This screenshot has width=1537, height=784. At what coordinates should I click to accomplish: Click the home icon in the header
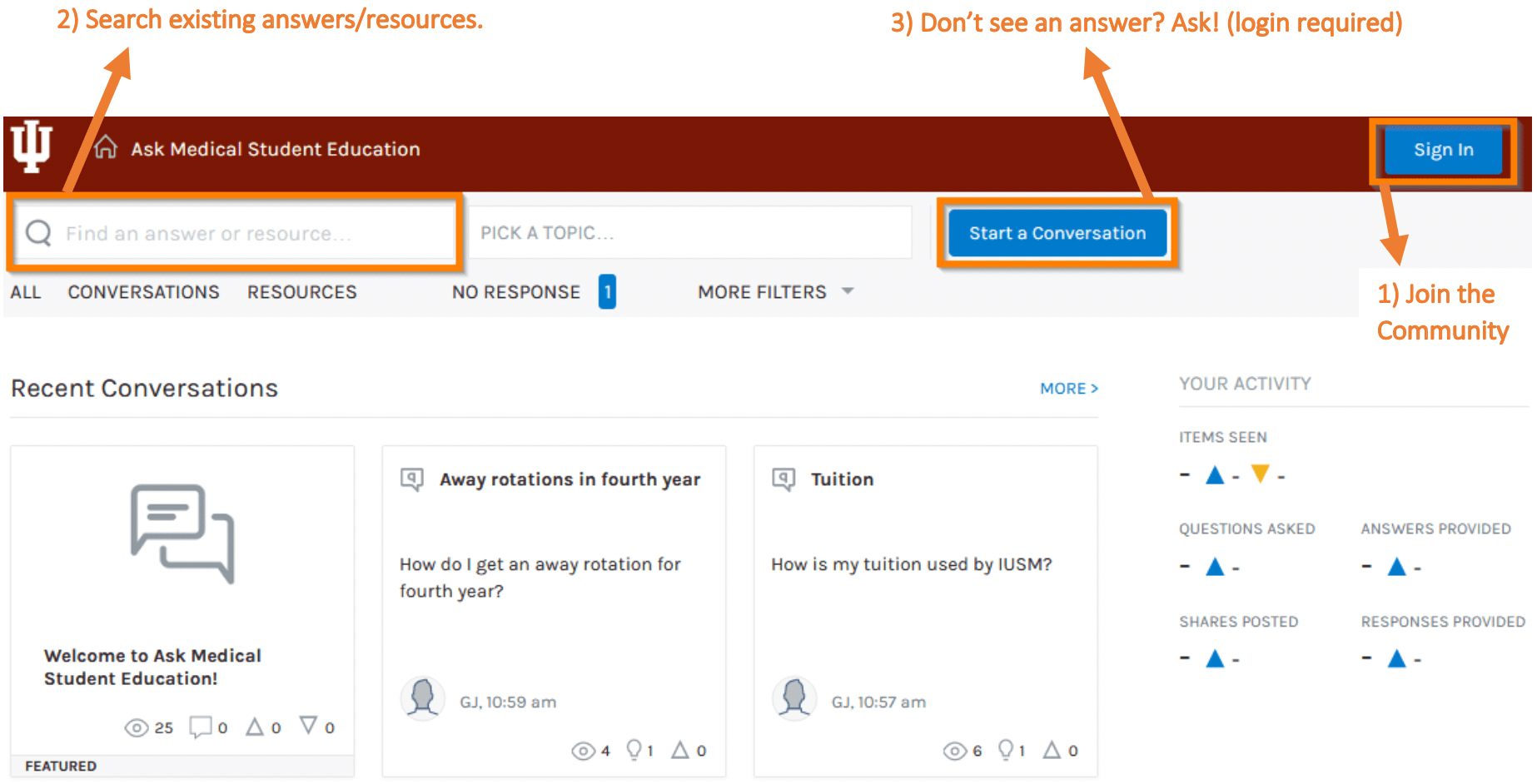106,147
